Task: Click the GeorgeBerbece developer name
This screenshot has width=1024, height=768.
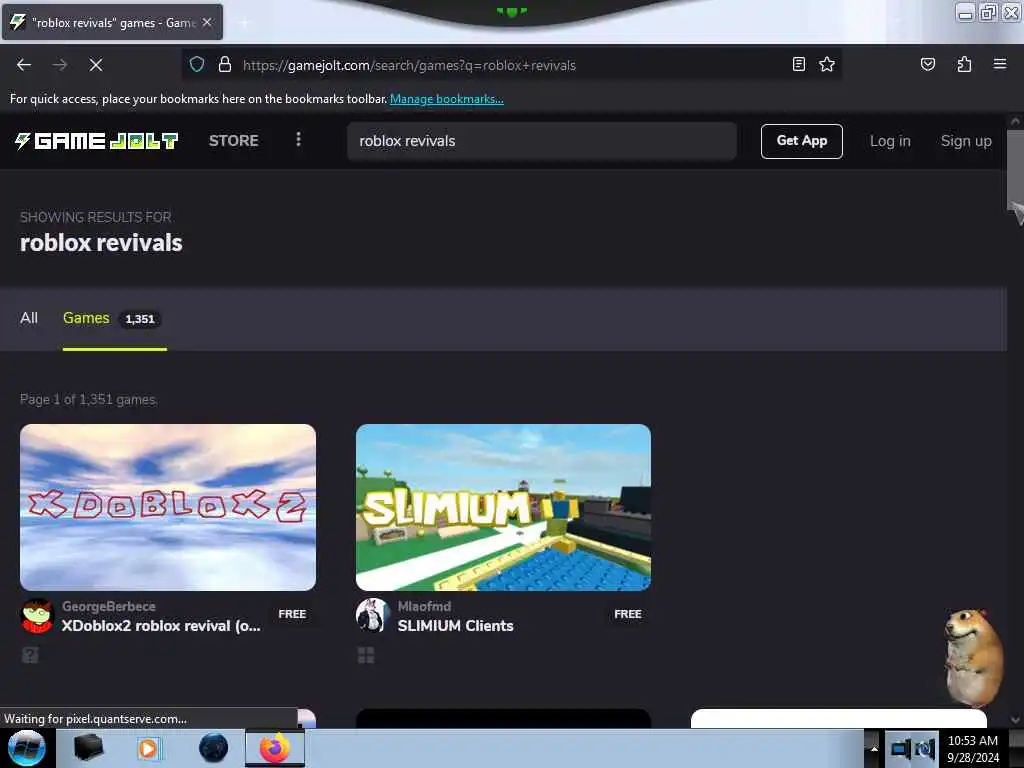Action: tap(108, 606)
